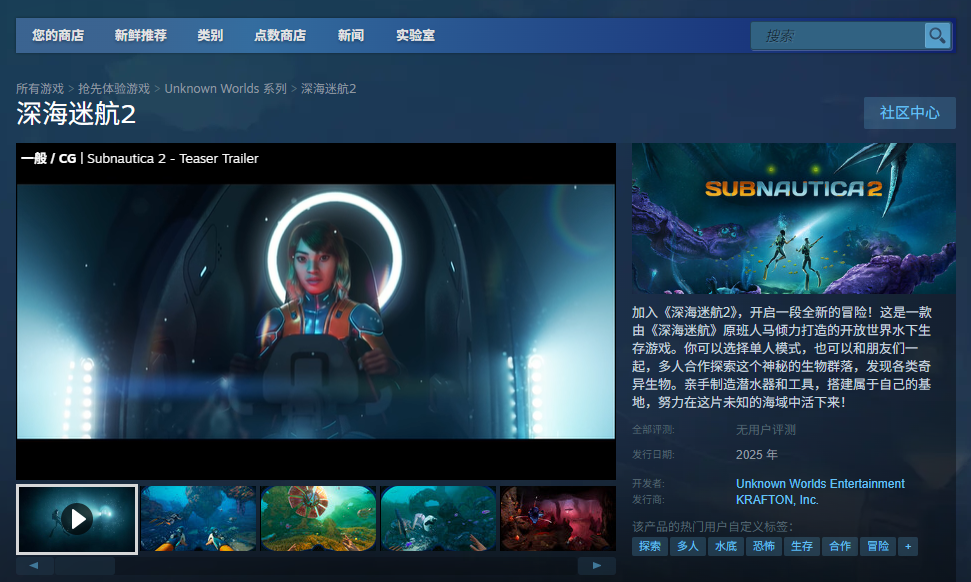Open the 类别 dropdown menu
Image resolution: width=971 pixels, height=582 pixels.
coord(210,35)
